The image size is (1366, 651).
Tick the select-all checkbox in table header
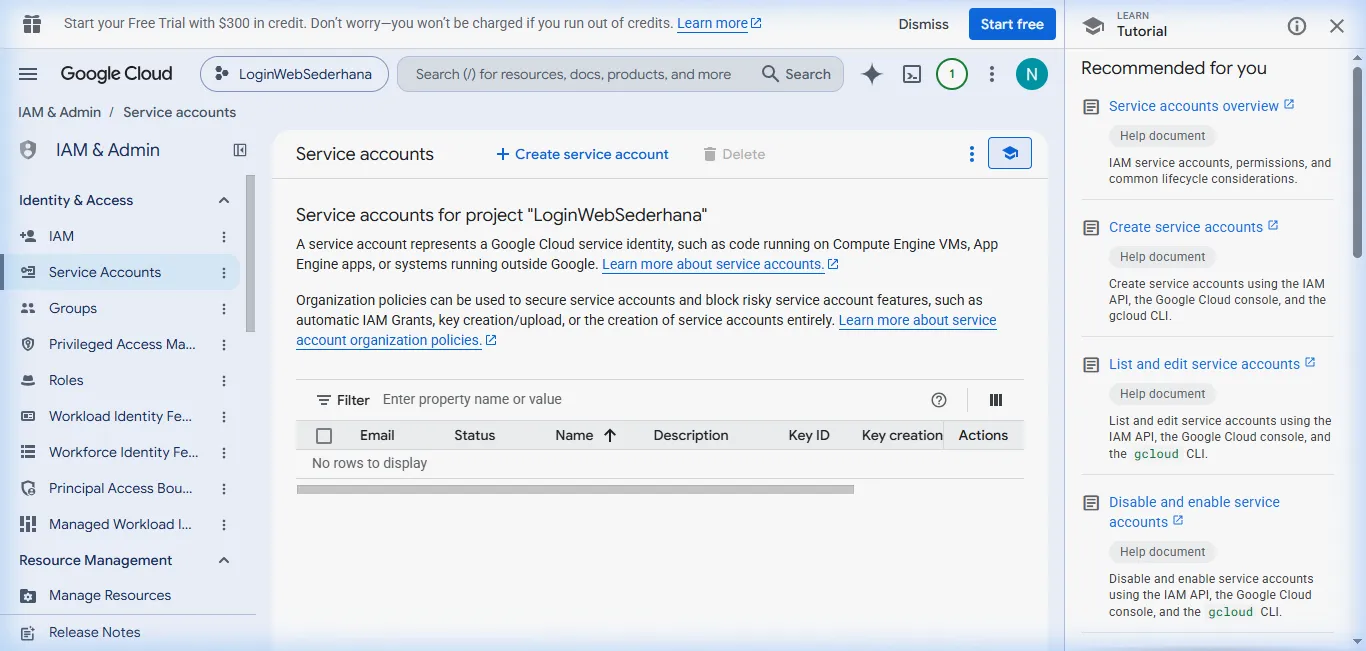point(324,436)
